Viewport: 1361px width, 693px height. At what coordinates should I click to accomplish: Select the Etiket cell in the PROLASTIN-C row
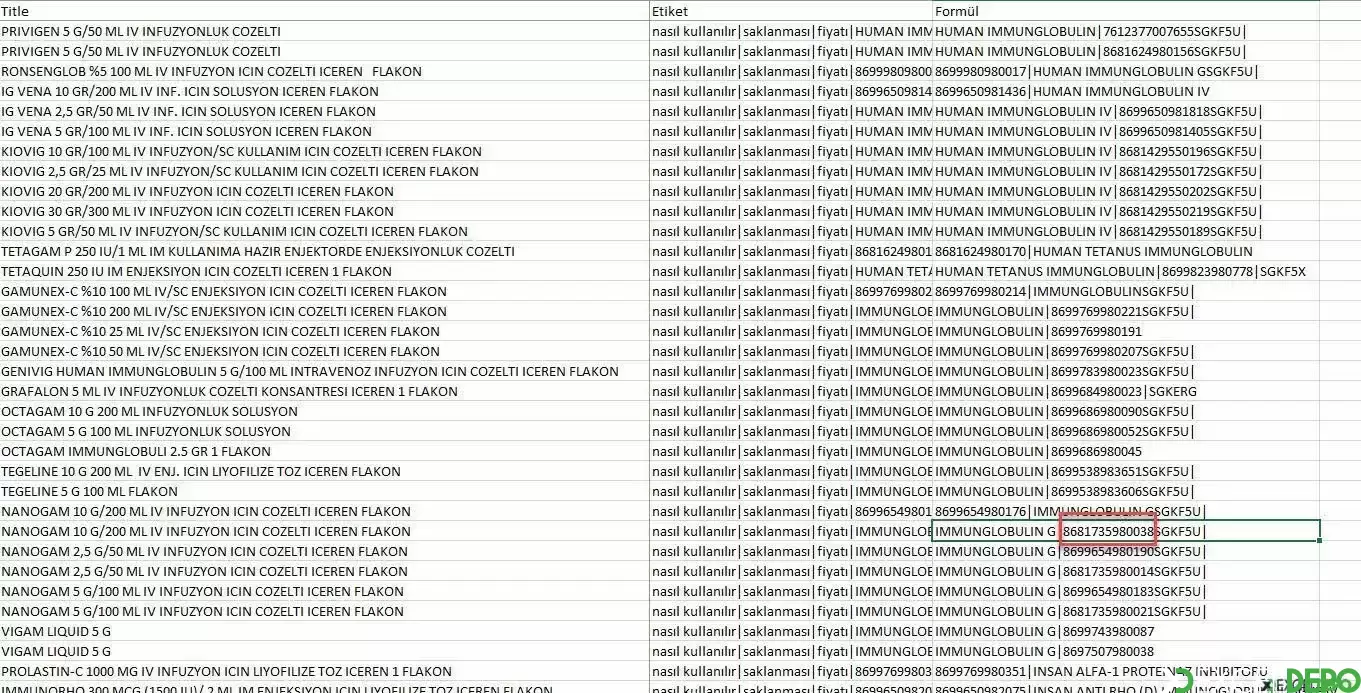(x=791, y=671)
